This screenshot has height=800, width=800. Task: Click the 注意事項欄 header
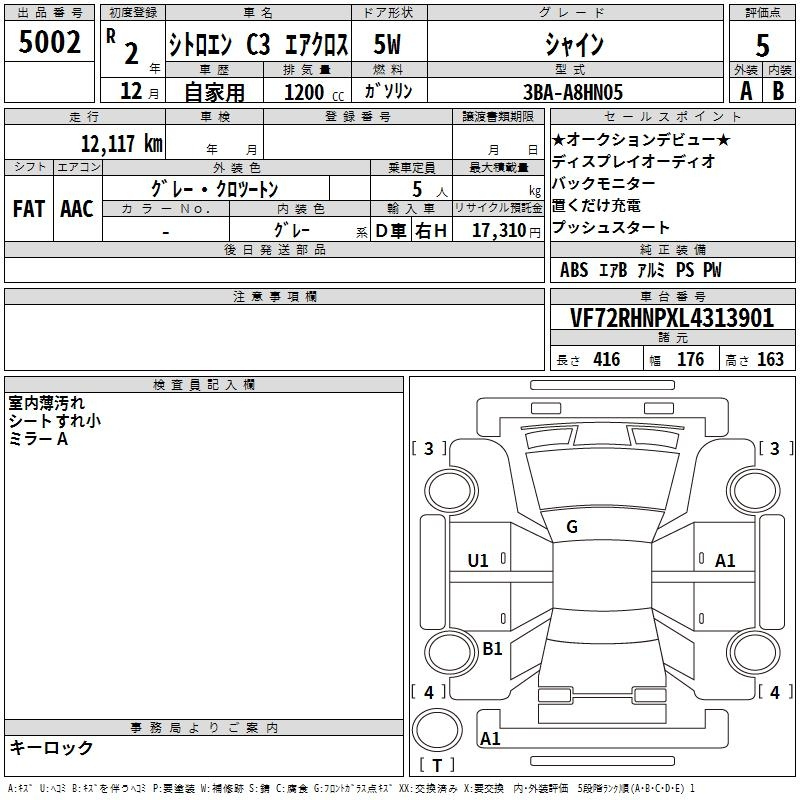[x=274, y=296]
